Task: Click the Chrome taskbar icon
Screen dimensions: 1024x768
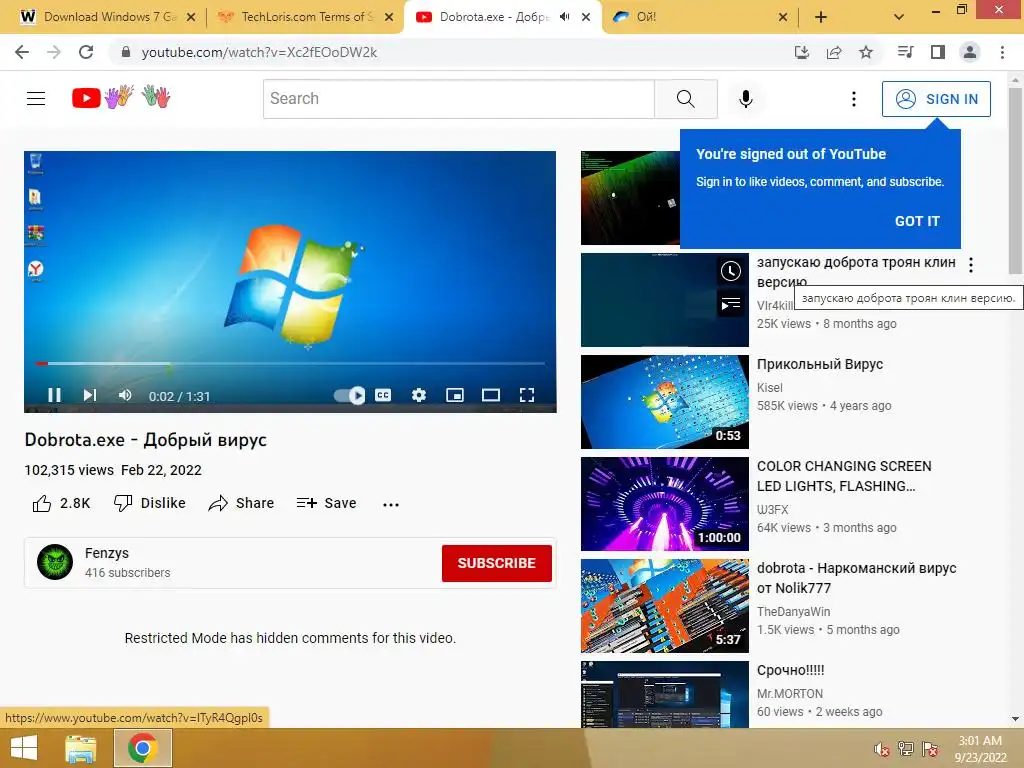Action: pos(143,748)
